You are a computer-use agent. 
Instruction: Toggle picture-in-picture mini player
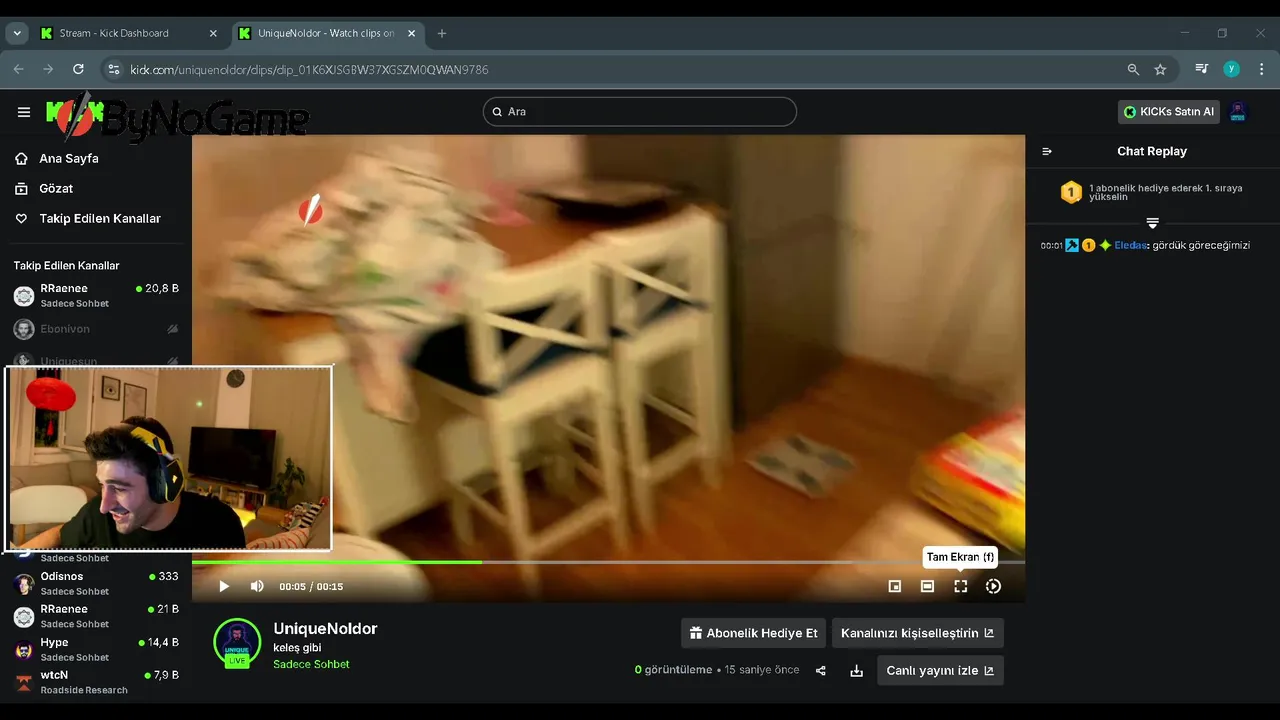[895, 586]
